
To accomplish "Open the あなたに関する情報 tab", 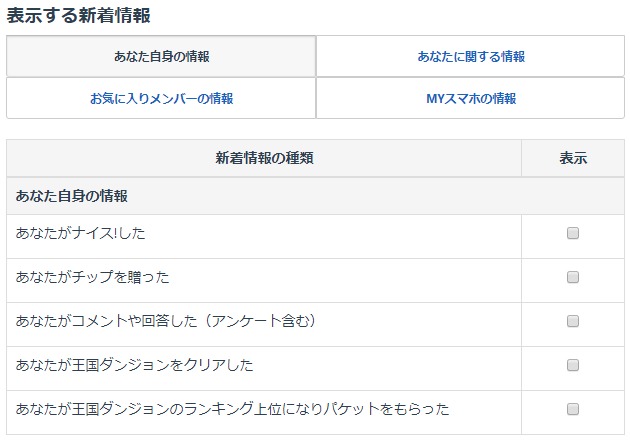I will pyautogui.click(x=471, y=56).
